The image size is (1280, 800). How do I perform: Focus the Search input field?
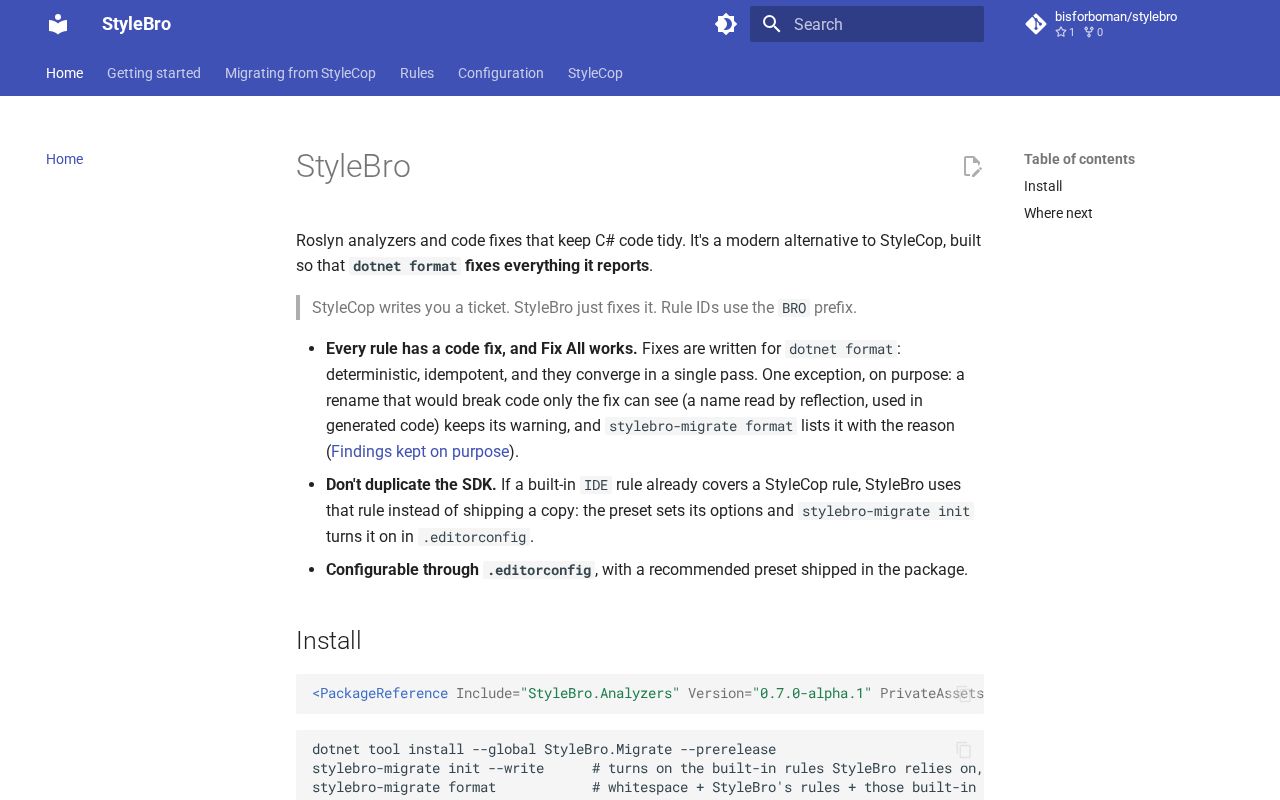867,24
